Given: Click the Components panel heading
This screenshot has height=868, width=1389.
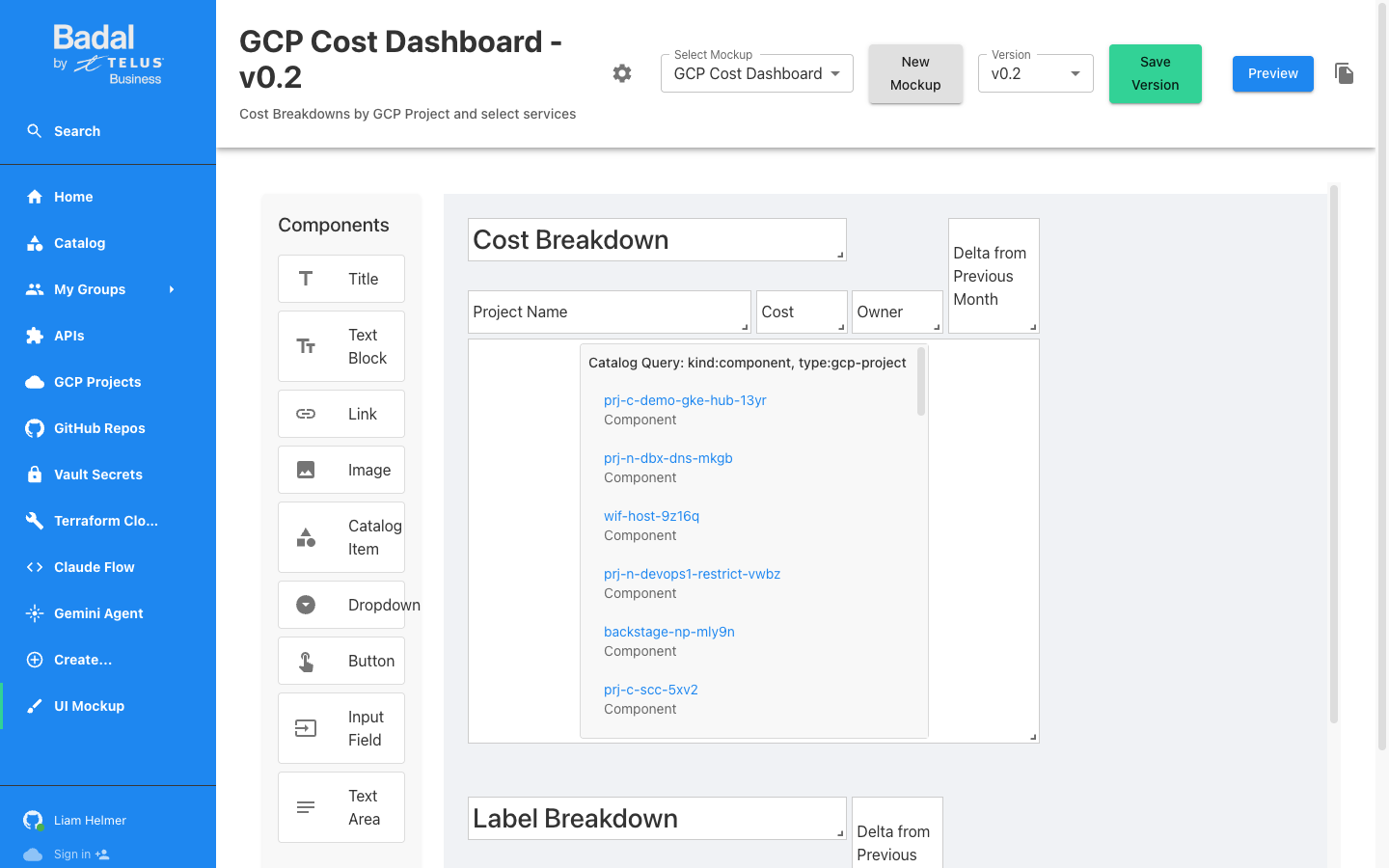Looking at the screenshot, I should click(334, 225).
